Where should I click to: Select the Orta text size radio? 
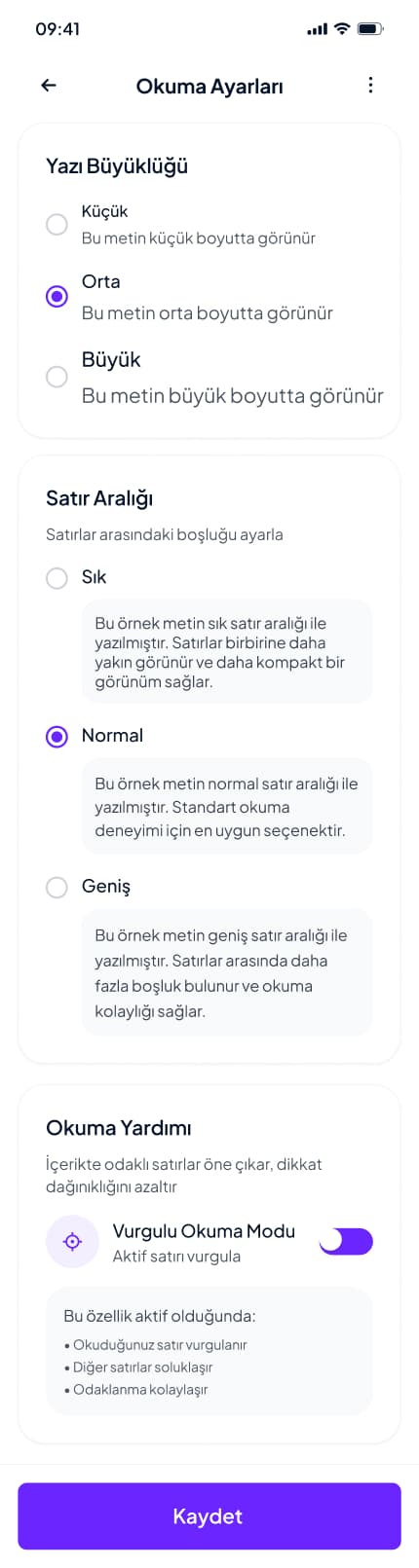[57, 296]
